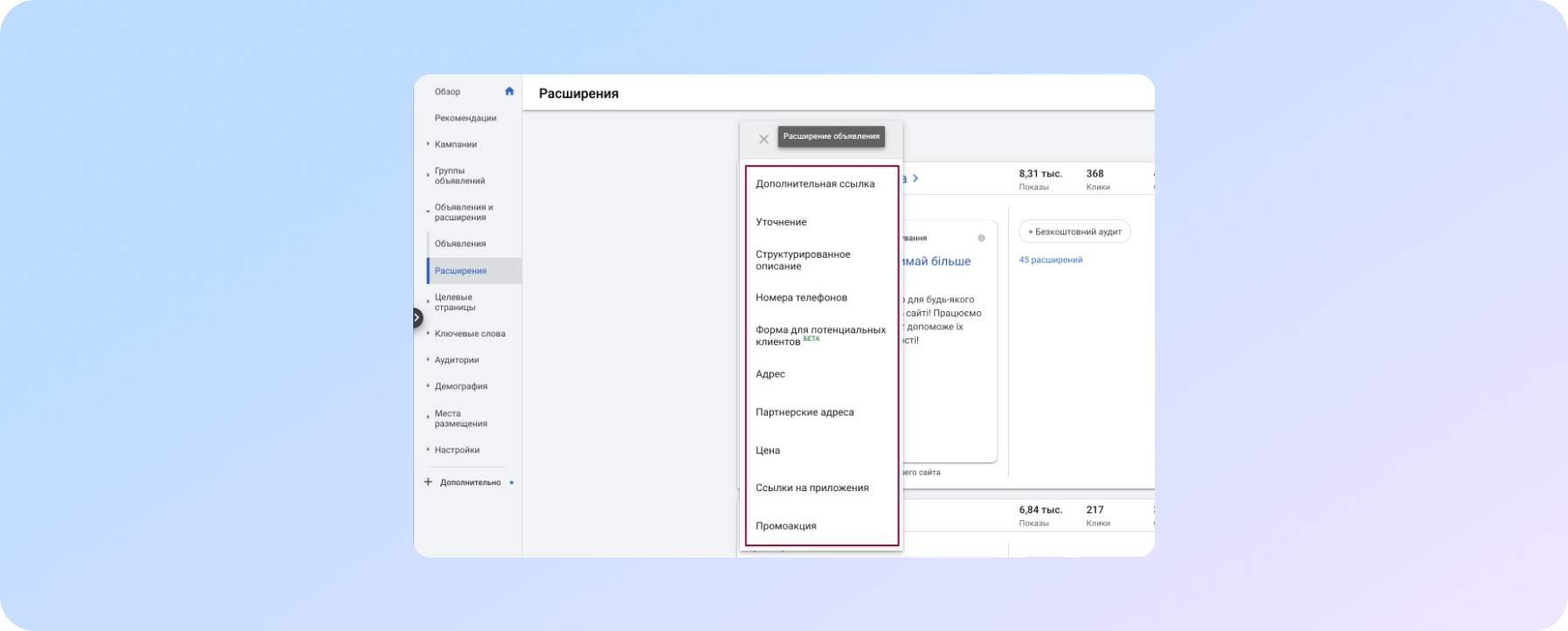Image resolution: width=1568 pixels, height=631 pixels.
Task: Expand the Группы объявлений arrow
Action: (x=428, y=176)
